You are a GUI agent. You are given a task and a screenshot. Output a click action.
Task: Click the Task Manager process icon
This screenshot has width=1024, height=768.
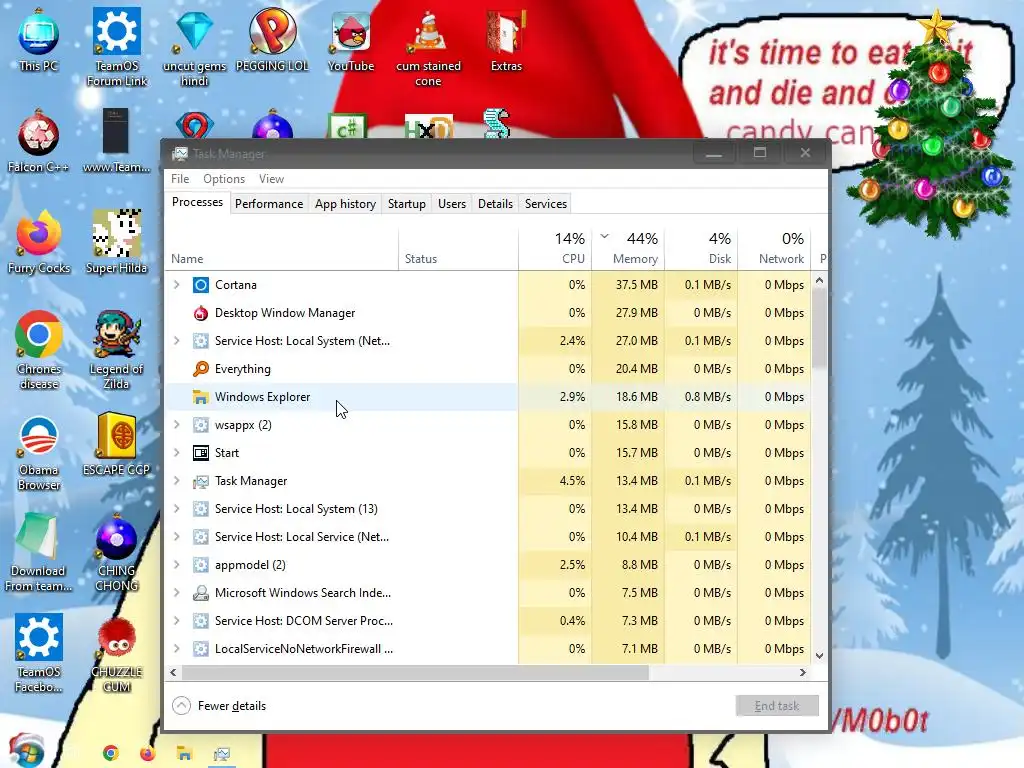(200, 481)
